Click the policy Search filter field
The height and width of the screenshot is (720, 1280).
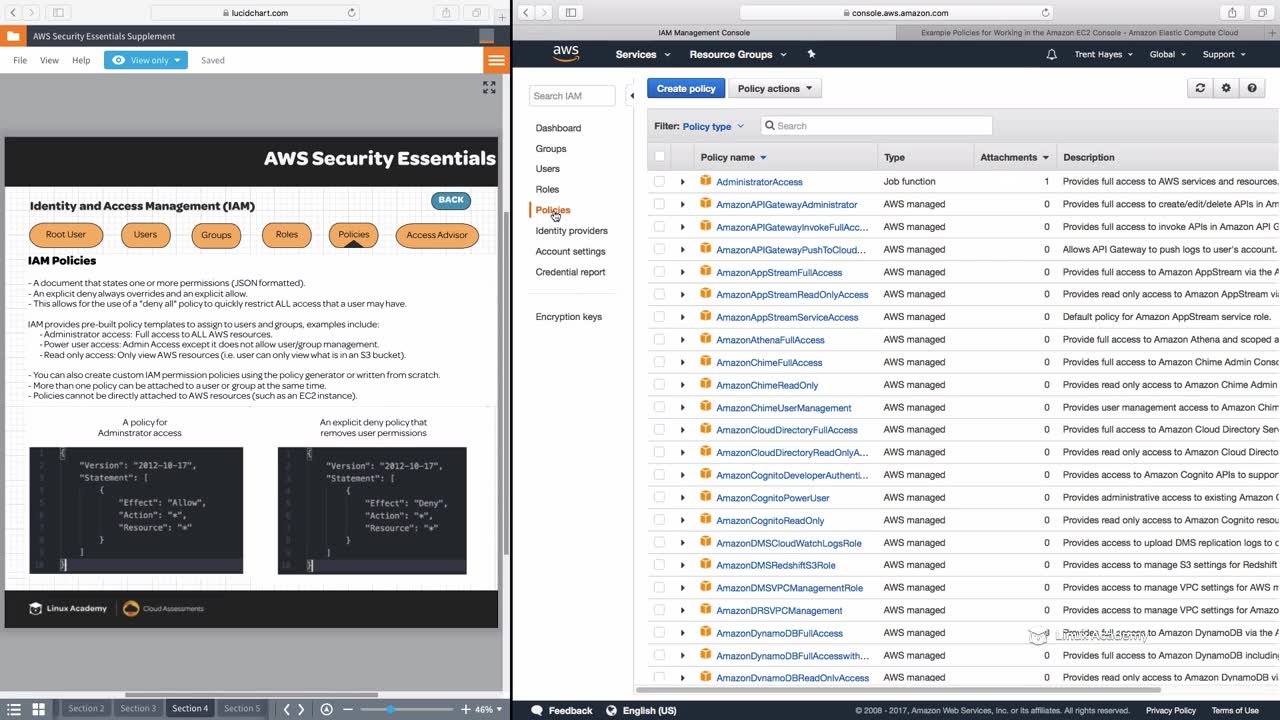point(876,126)
